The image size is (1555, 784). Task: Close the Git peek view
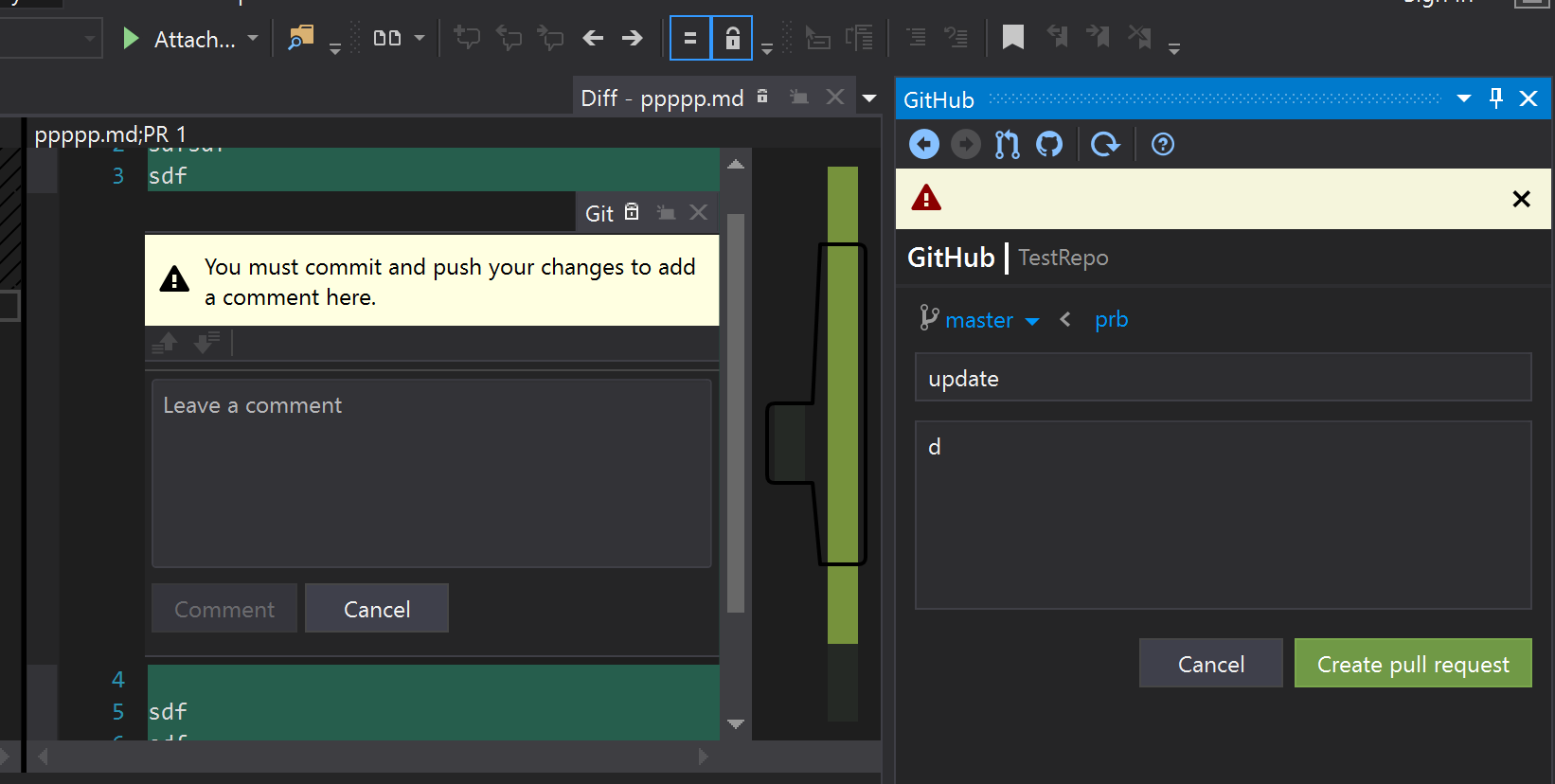point(699,212)
